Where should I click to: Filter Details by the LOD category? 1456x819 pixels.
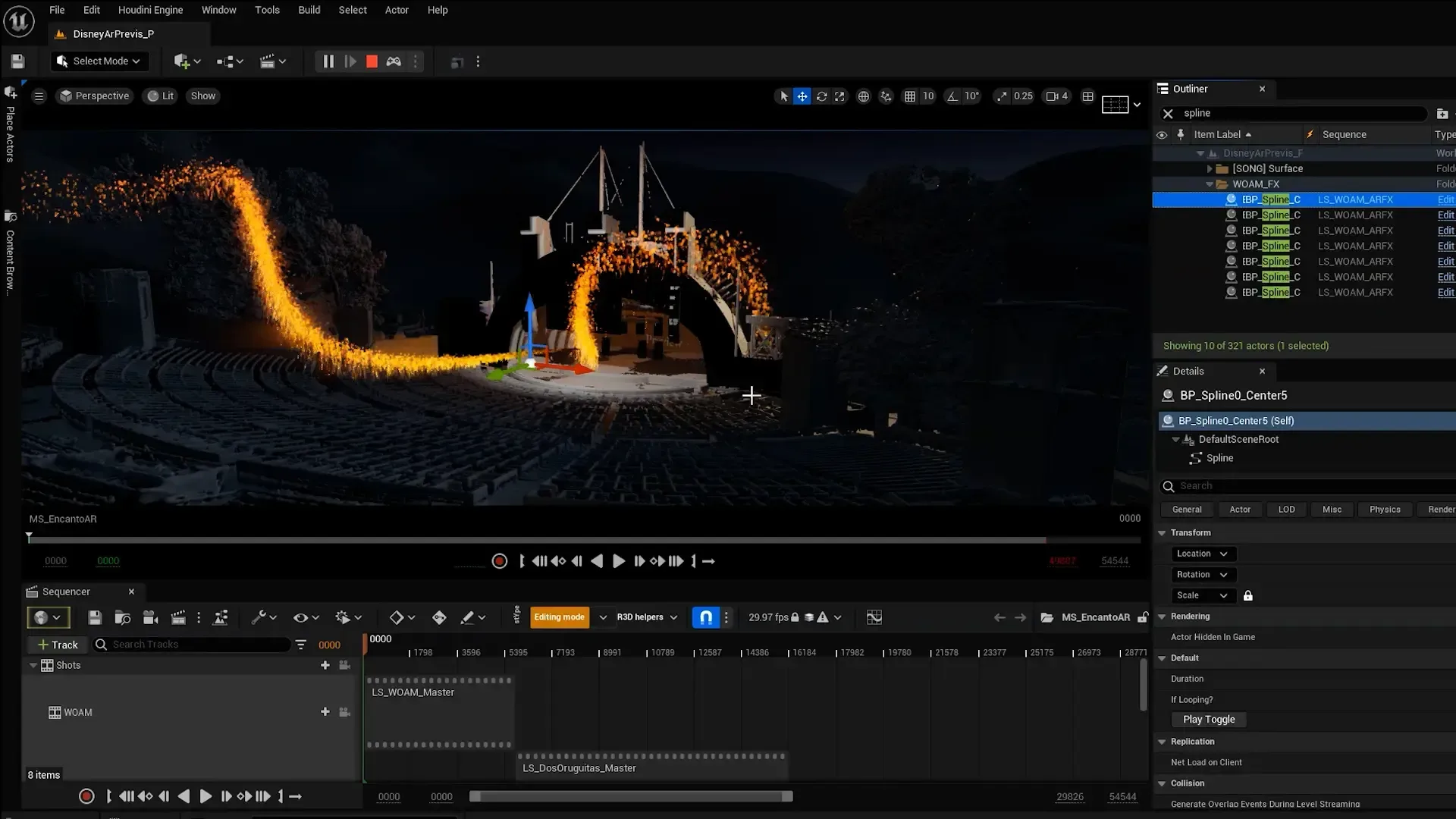click(x=1287, y=510)
